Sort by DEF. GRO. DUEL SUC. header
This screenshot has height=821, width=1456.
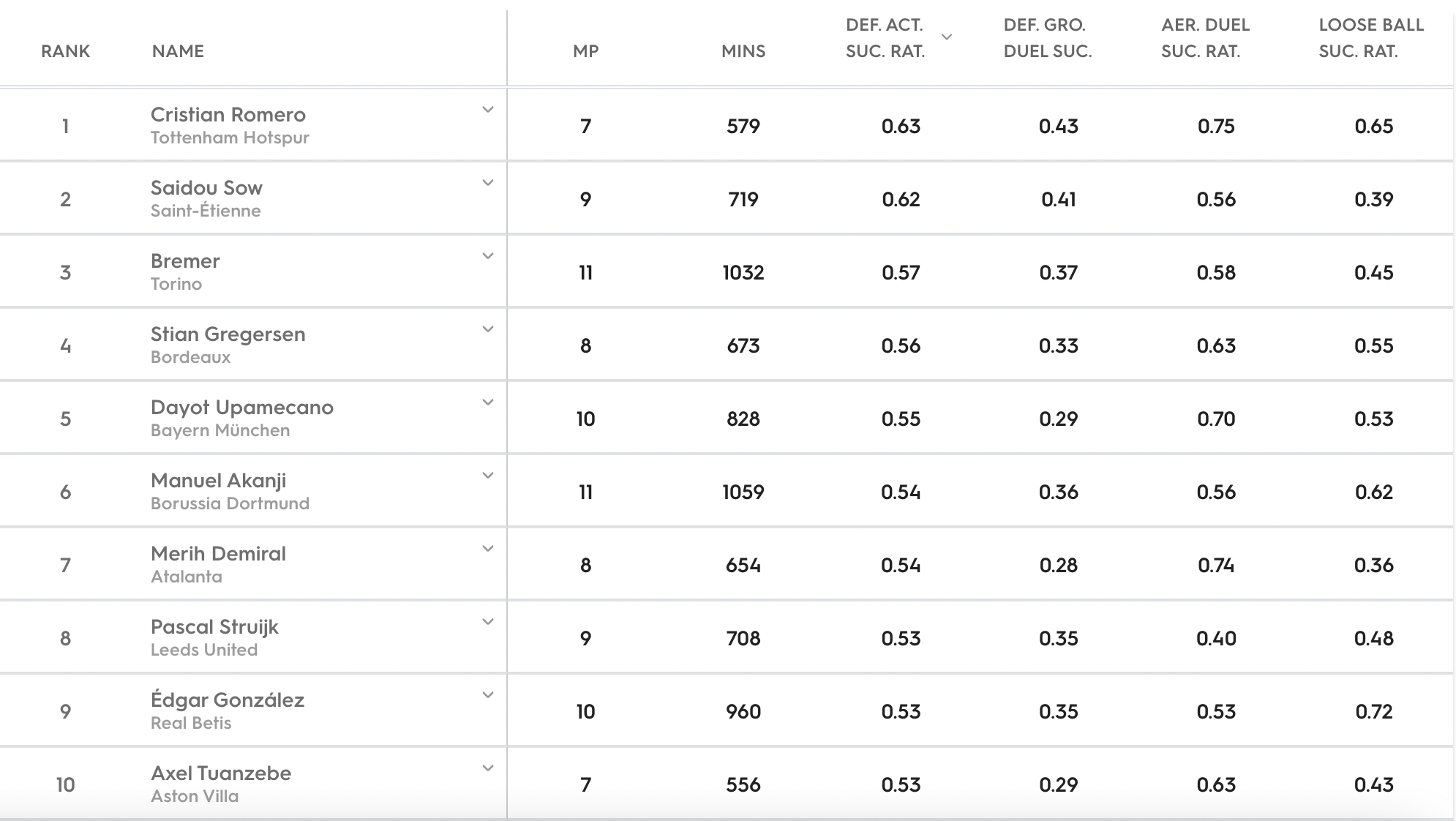coord(1047,38)
